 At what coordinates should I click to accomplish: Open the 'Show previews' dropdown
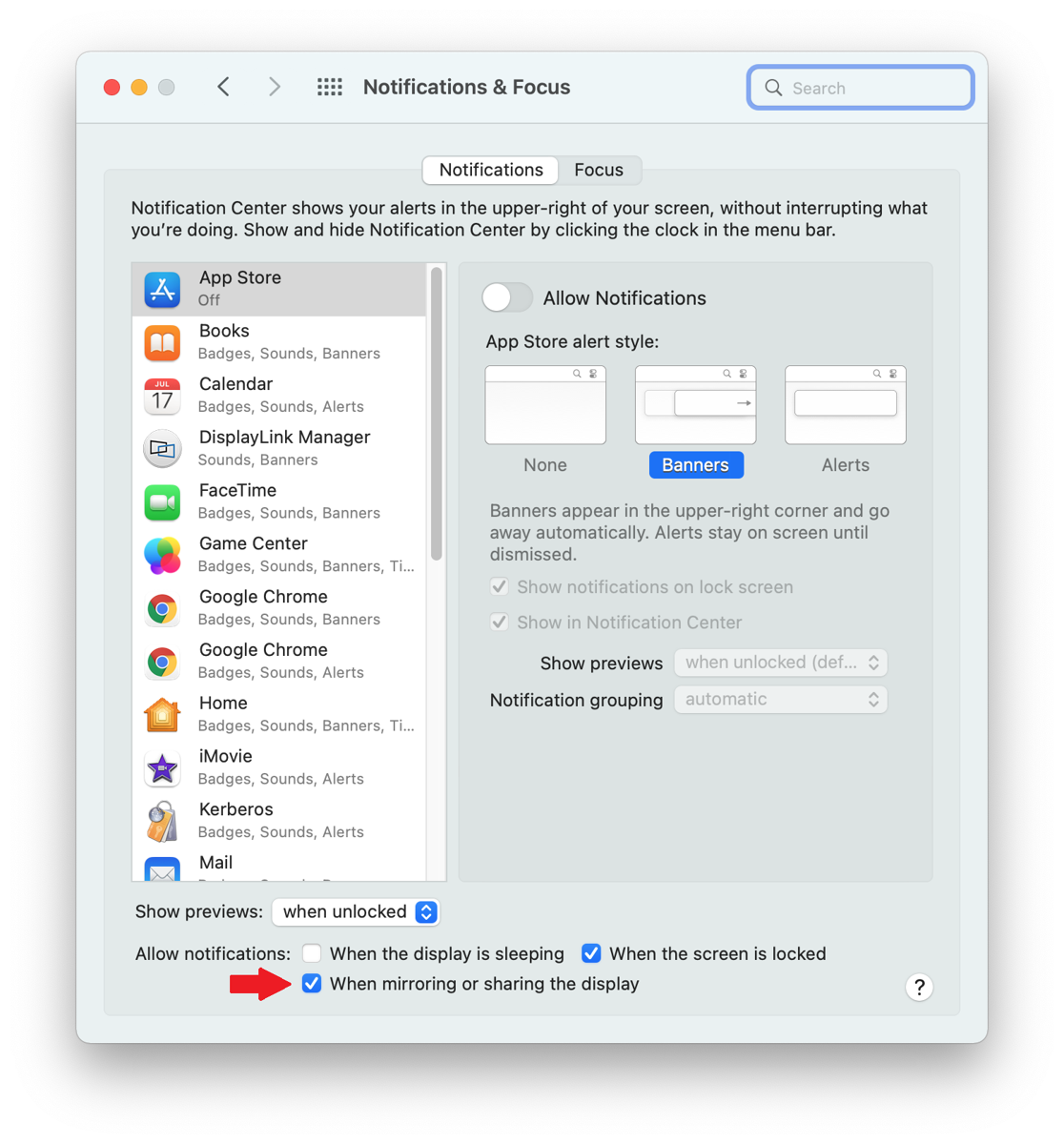(781, 662)
